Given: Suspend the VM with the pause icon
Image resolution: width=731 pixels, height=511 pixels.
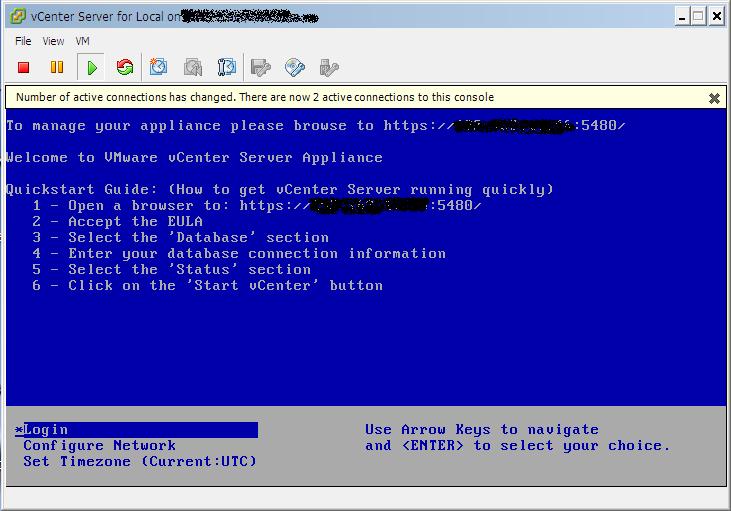Looking at the screenshot, I should 57,68.
